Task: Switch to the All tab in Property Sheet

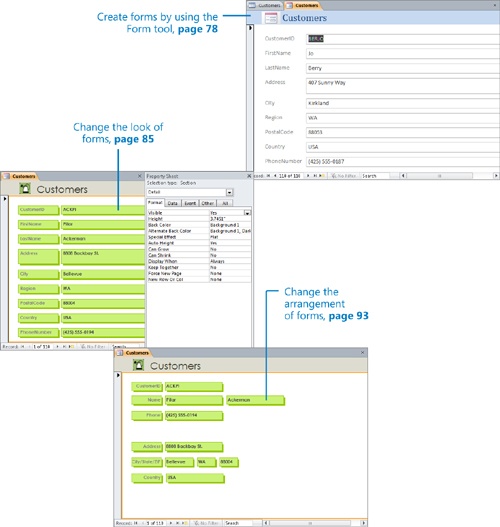Action: pos(225,203)
